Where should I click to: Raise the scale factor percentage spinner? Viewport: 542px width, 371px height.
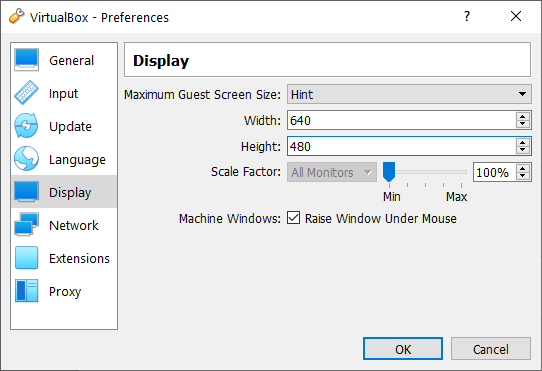click(x=523, y=168)
